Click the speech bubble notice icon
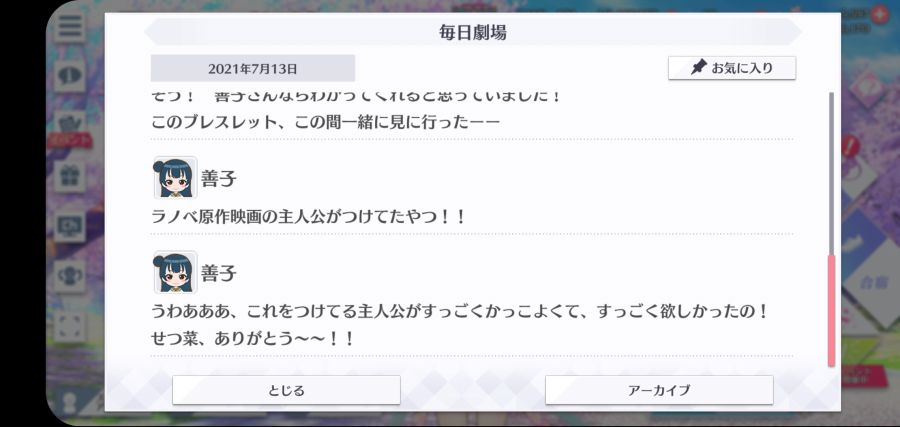The image size is (900, 427). (x=69, y=75)
